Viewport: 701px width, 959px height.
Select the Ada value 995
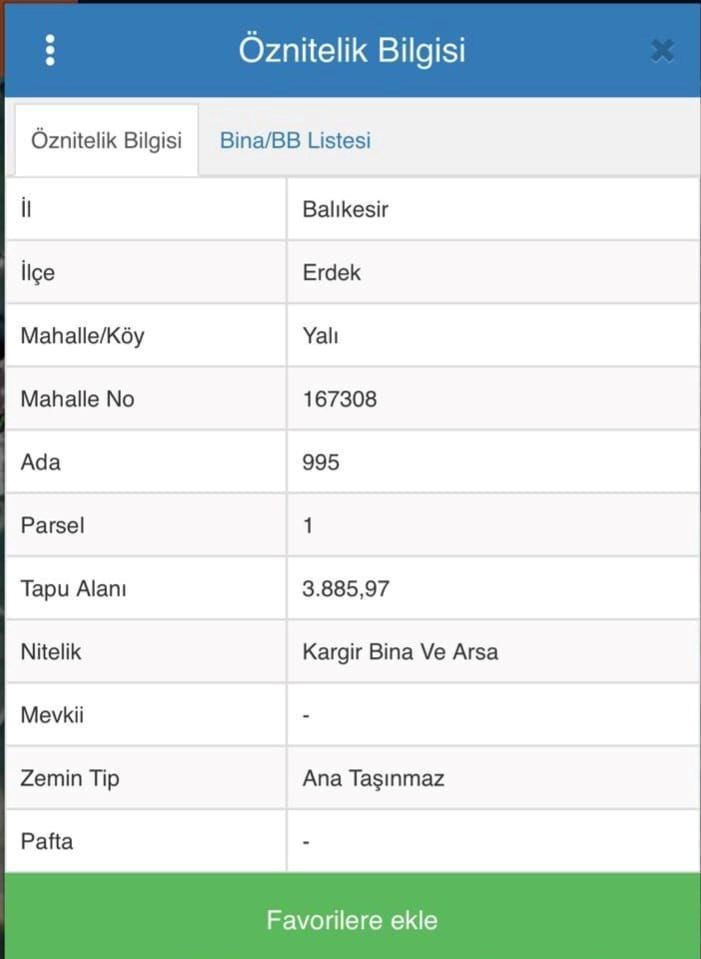(321, 462)
